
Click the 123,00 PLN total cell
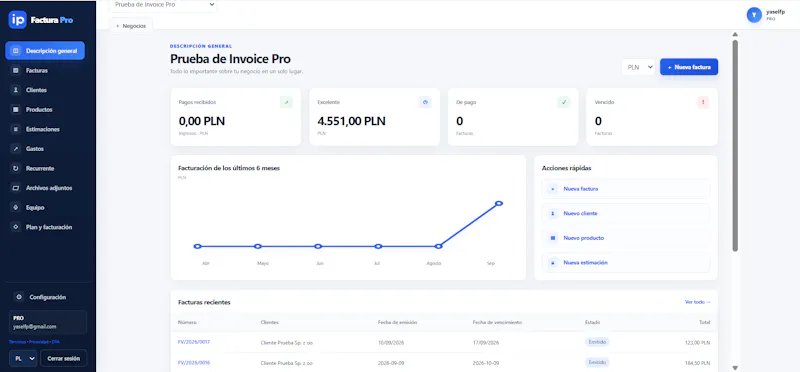point(697,343)
